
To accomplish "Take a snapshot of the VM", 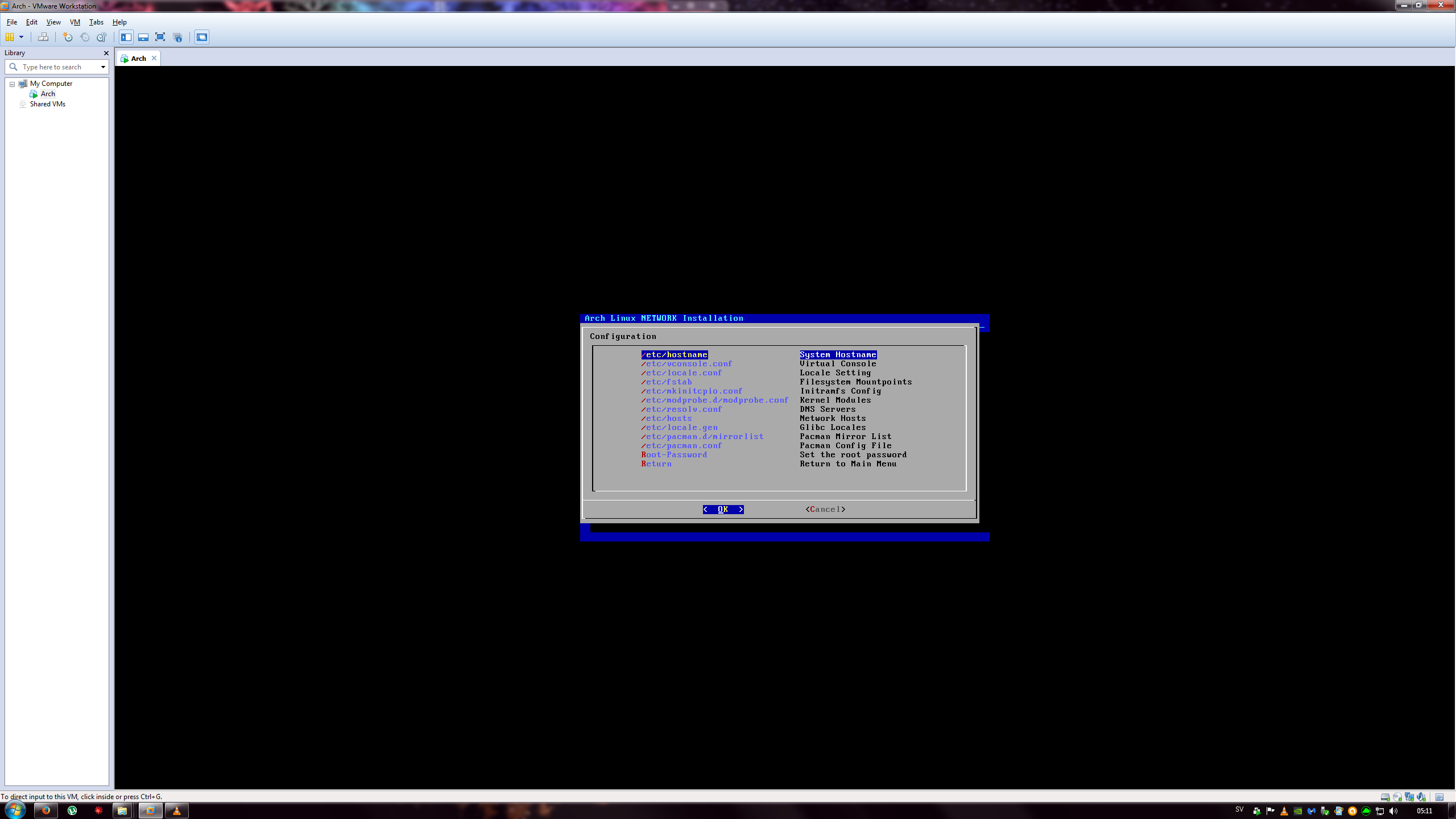I will (x=68, y=37).
